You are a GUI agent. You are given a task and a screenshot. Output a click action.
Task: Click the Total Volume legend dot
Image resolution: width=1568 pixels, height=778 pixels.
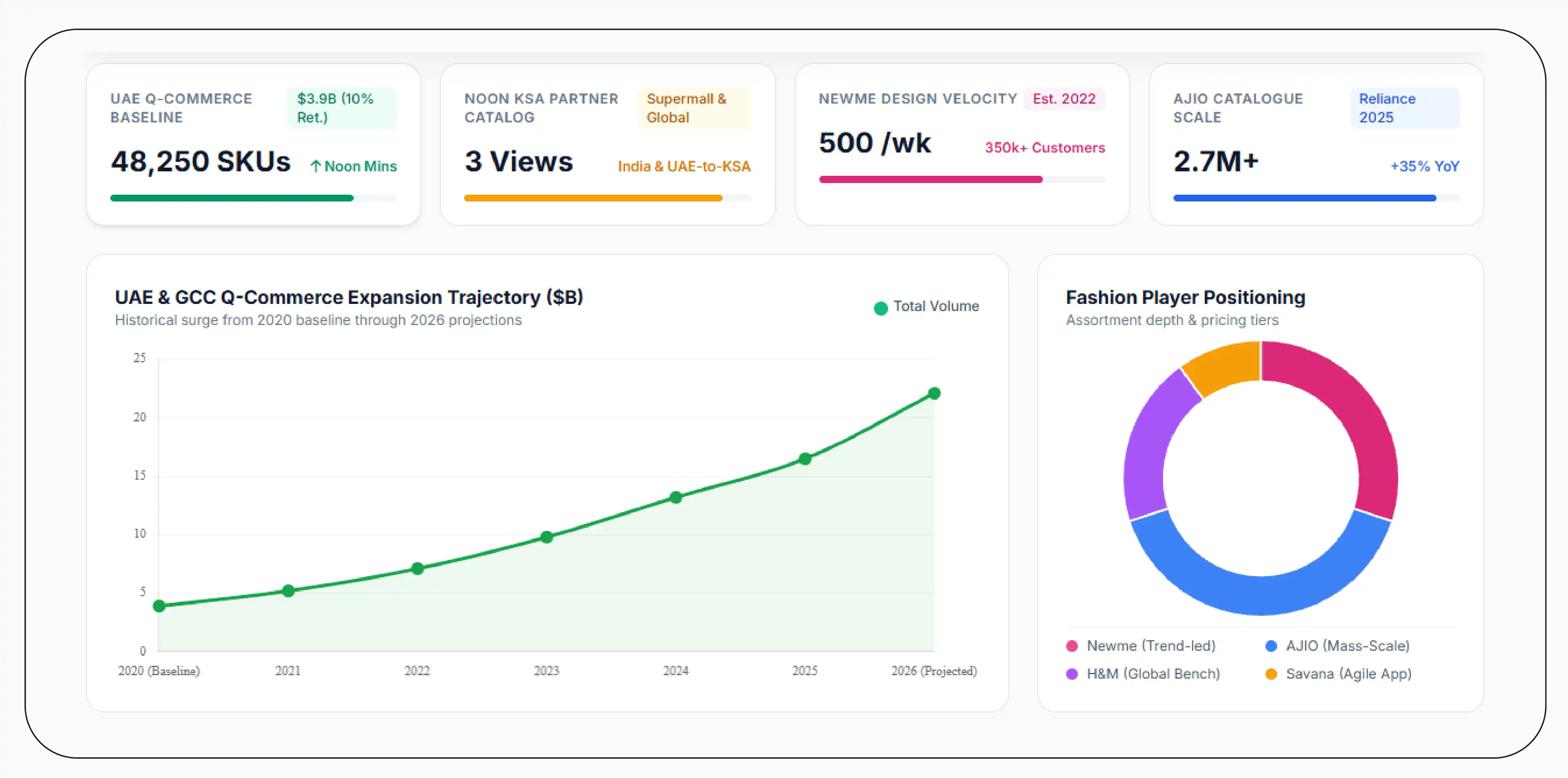tap(880, 308)
